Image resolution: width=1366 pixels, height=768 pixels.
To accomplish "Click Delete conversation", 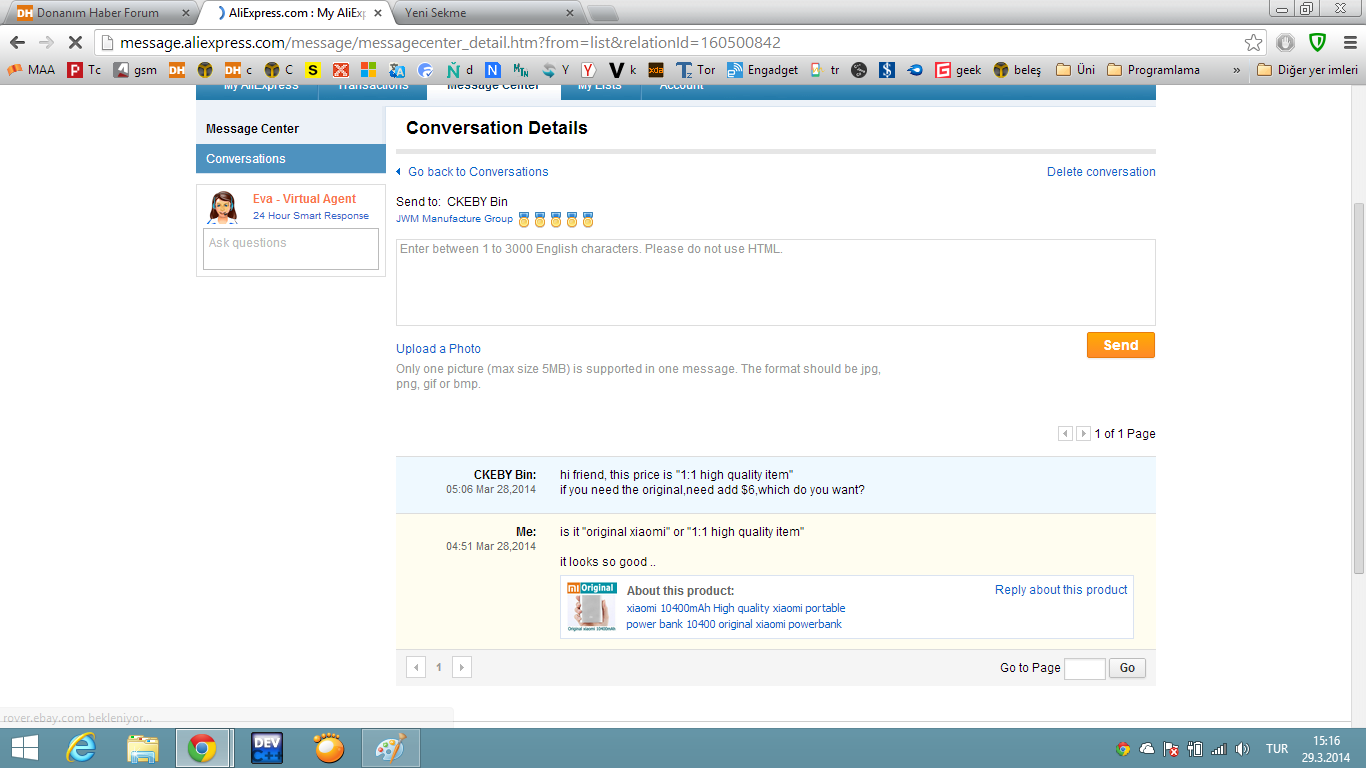I will pos(1101,172).
